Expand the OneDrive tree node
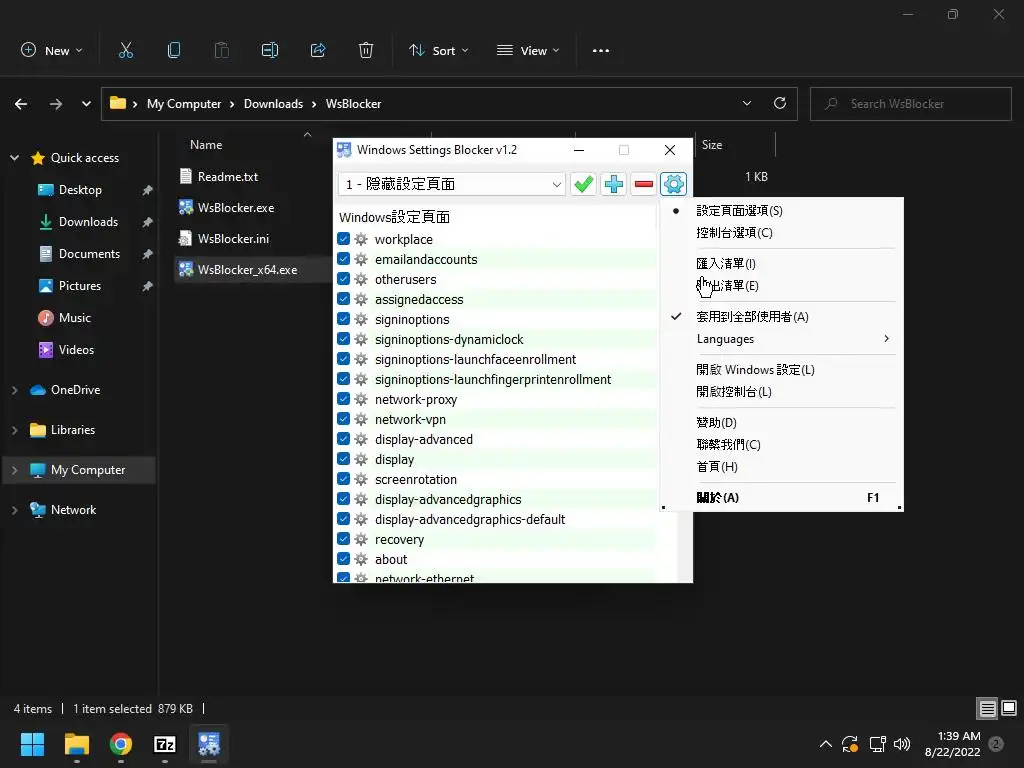Image resolution: width=1024 pixels, height=768 pixels. click(14, 390)
